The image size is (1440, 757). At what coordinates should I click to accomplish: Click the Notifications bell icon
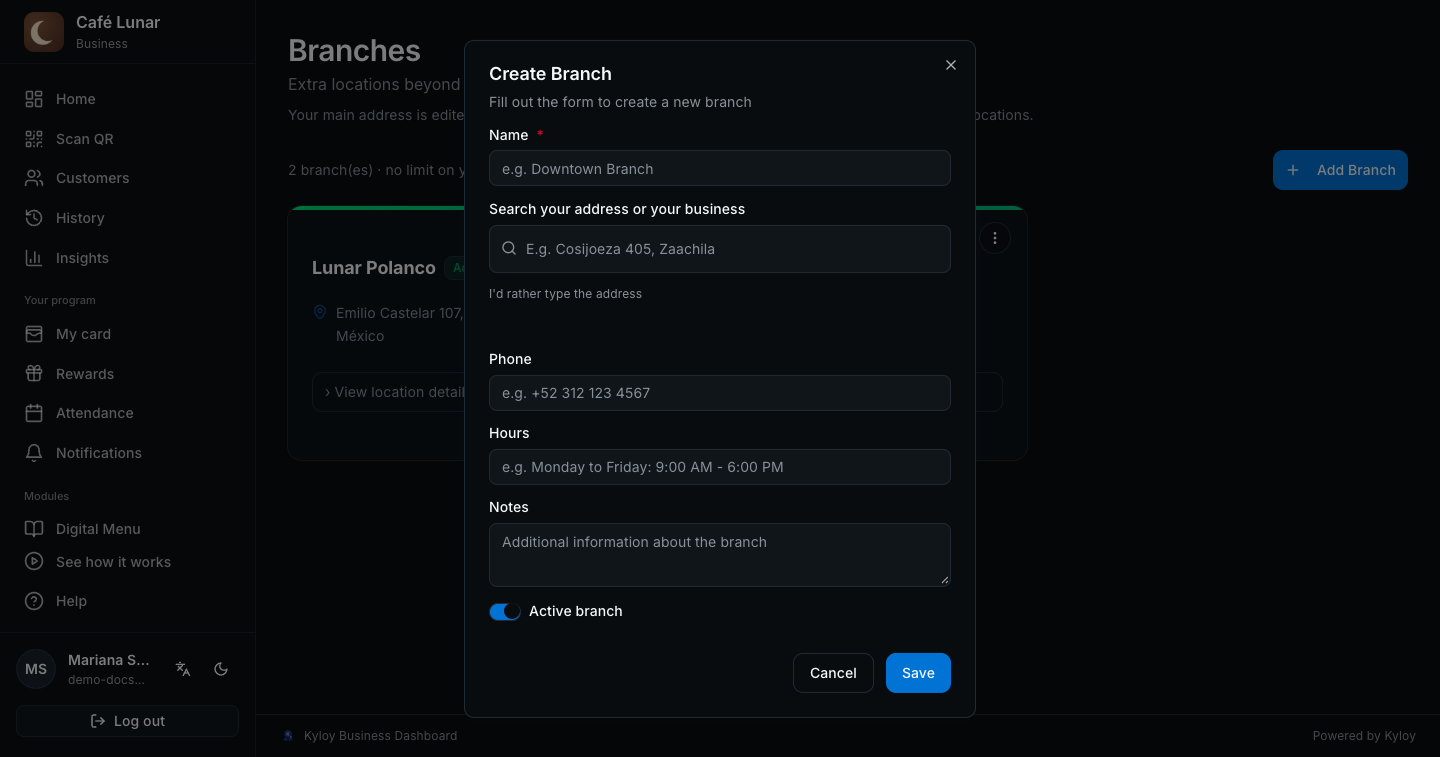pyautogui.click(x=34, y=453)
